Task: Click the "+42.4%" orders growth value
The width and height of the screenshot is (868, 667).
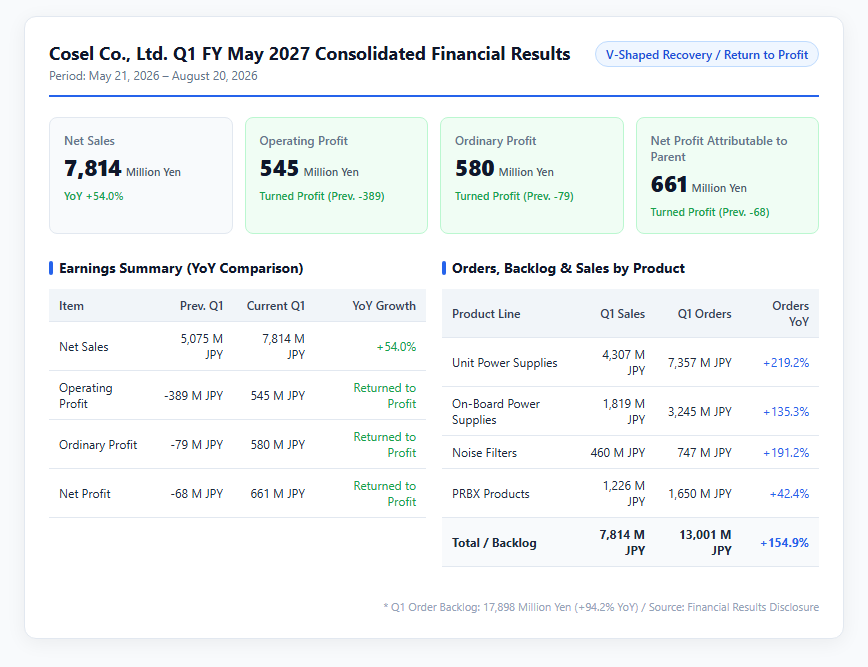Action: coord(789,494)
